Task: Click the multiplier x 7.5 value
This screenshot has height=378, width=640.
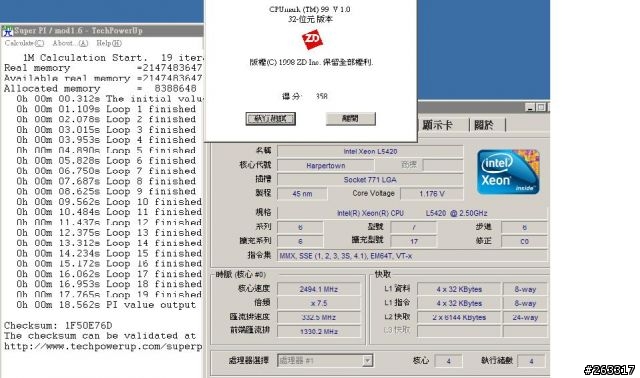Action: click(319, 303)
